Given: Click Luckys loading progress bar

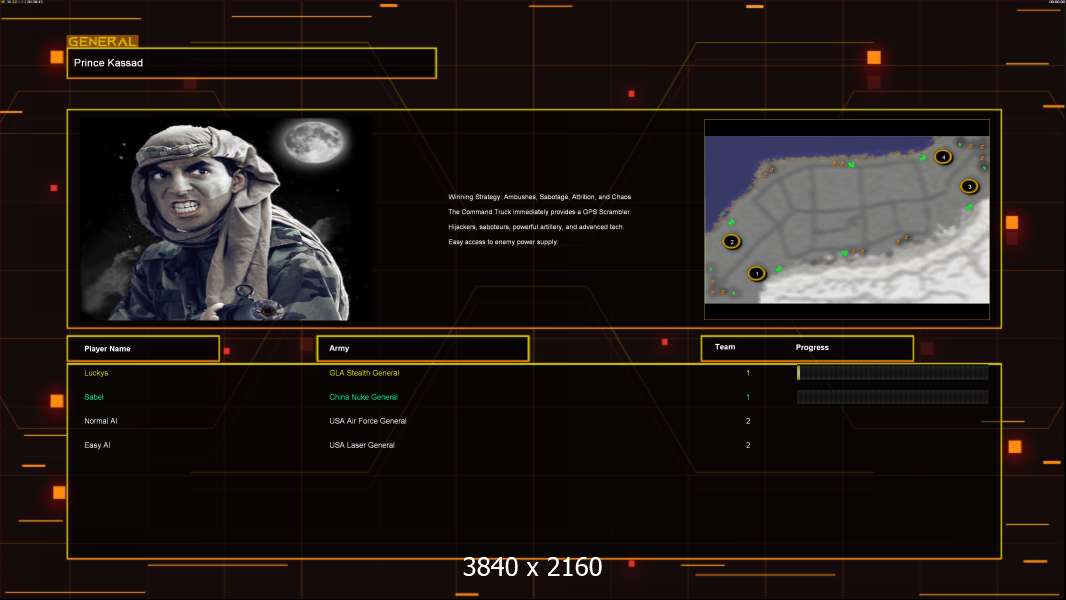Looking at the screenshot, I should point(893,372).
